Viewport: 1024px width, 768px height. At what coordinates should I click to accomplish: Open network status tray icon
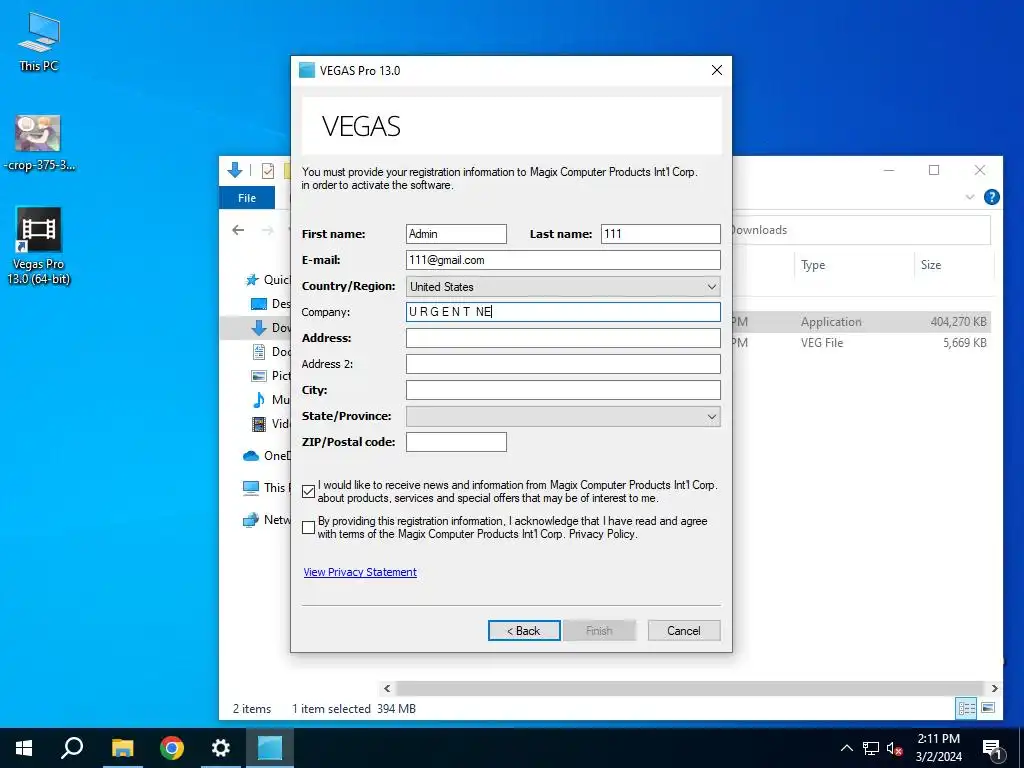coord(871,748)
